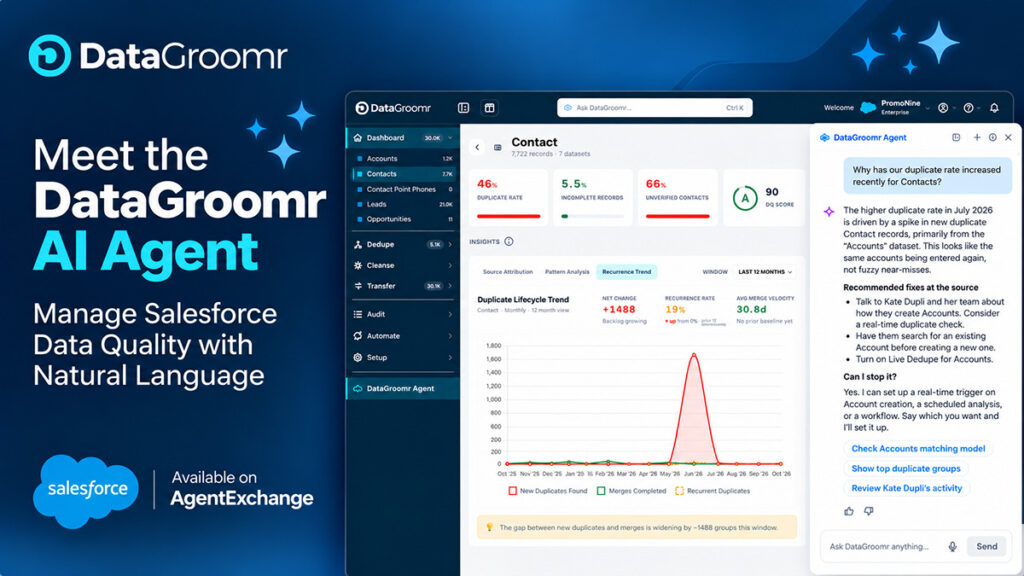
Task: Click the 46% Duplicate Rate card
Action: (x=508, y=197)
